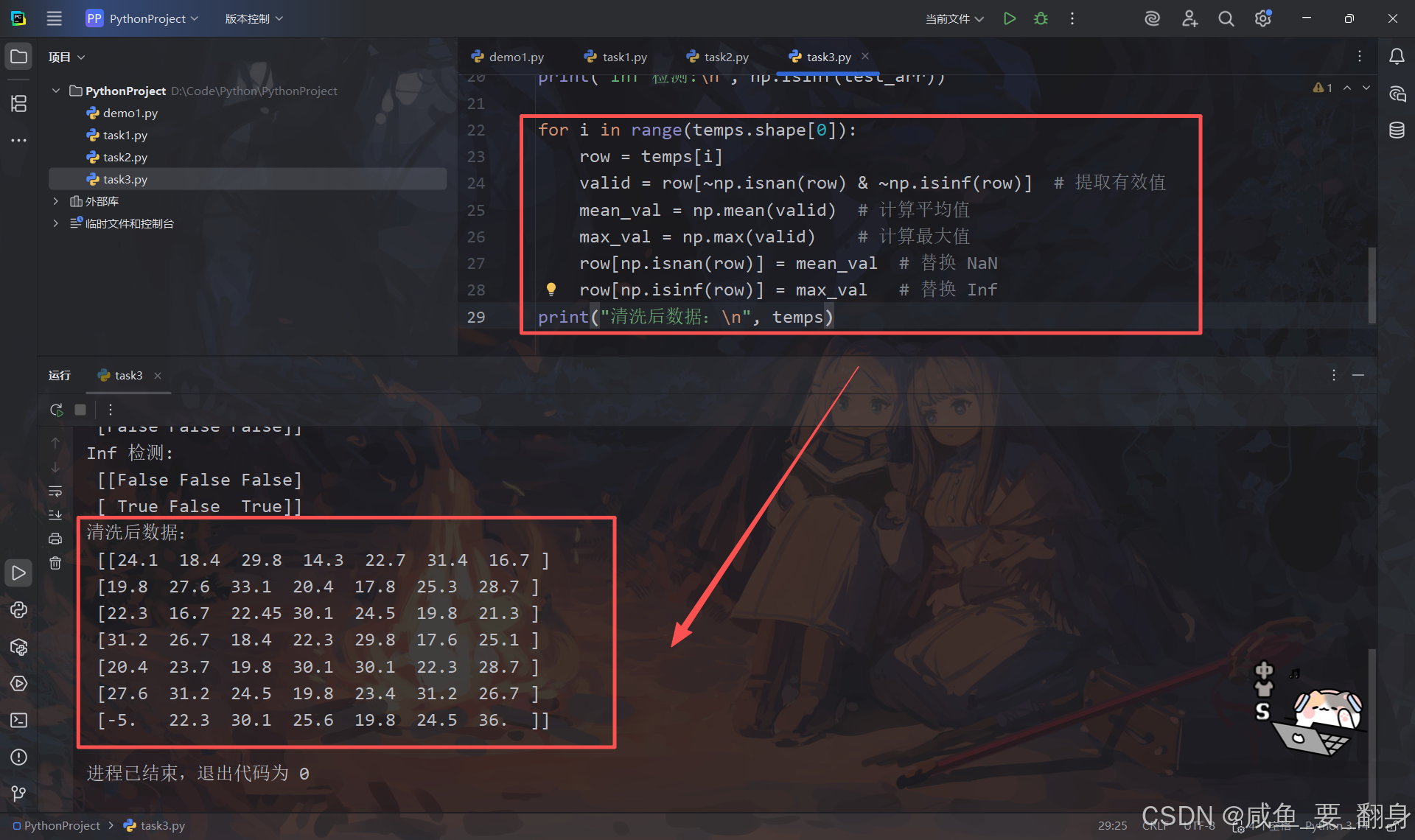Open the Structure tool window icon

[19, 104]
